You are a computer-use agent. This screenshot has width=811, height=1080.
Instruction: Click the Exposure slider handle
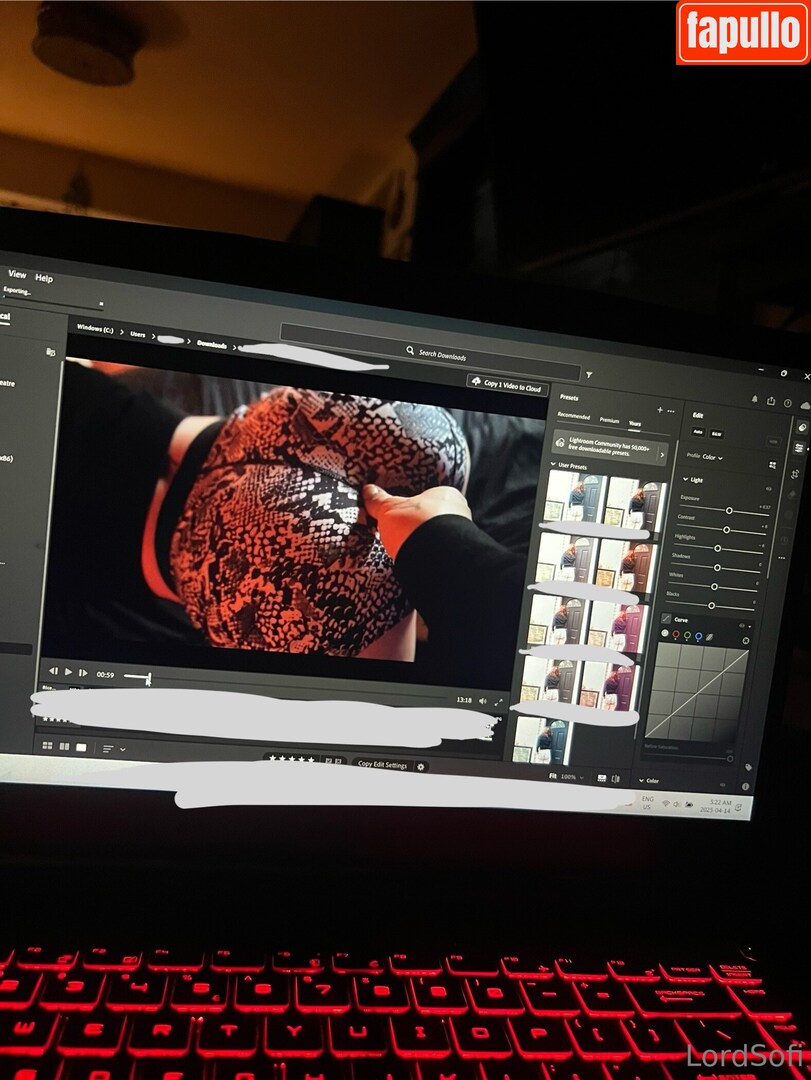[x=729, y=510]
